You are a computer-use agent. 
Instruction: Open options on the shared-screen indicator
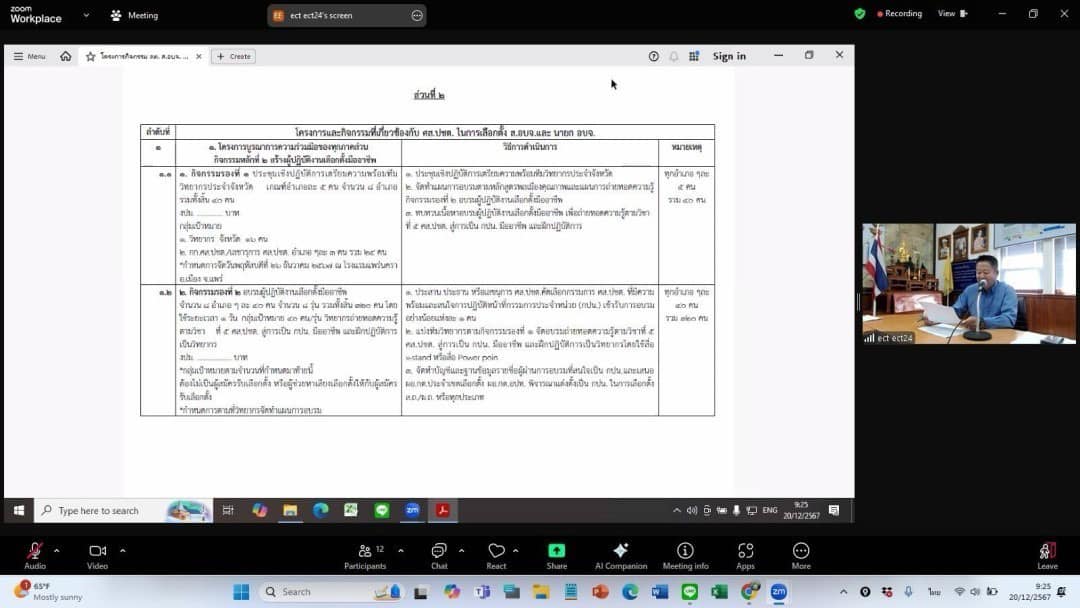coord(417,15)
